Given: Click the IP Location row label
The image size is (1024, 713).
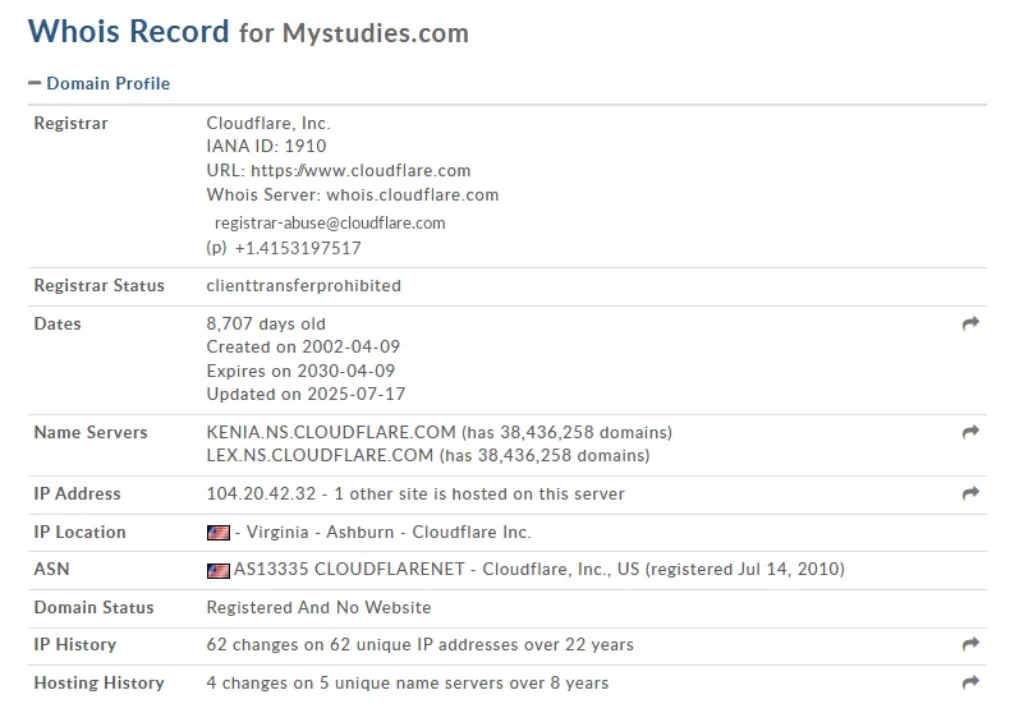Looking at the screenshot, I should (80, 532).
